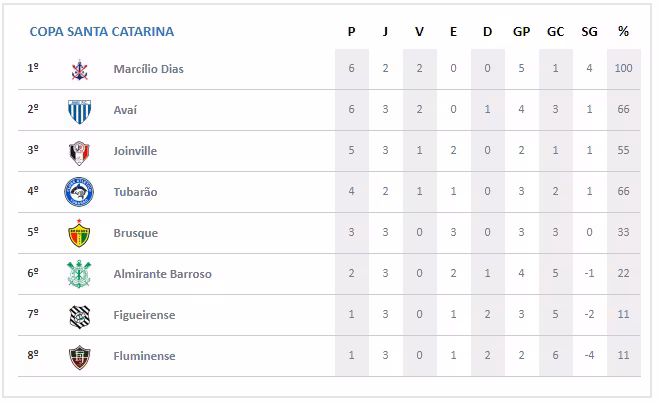This screenshot has height=404, width=658.
Task: Click the Joinville club crest
Action: tap(80, 151)
